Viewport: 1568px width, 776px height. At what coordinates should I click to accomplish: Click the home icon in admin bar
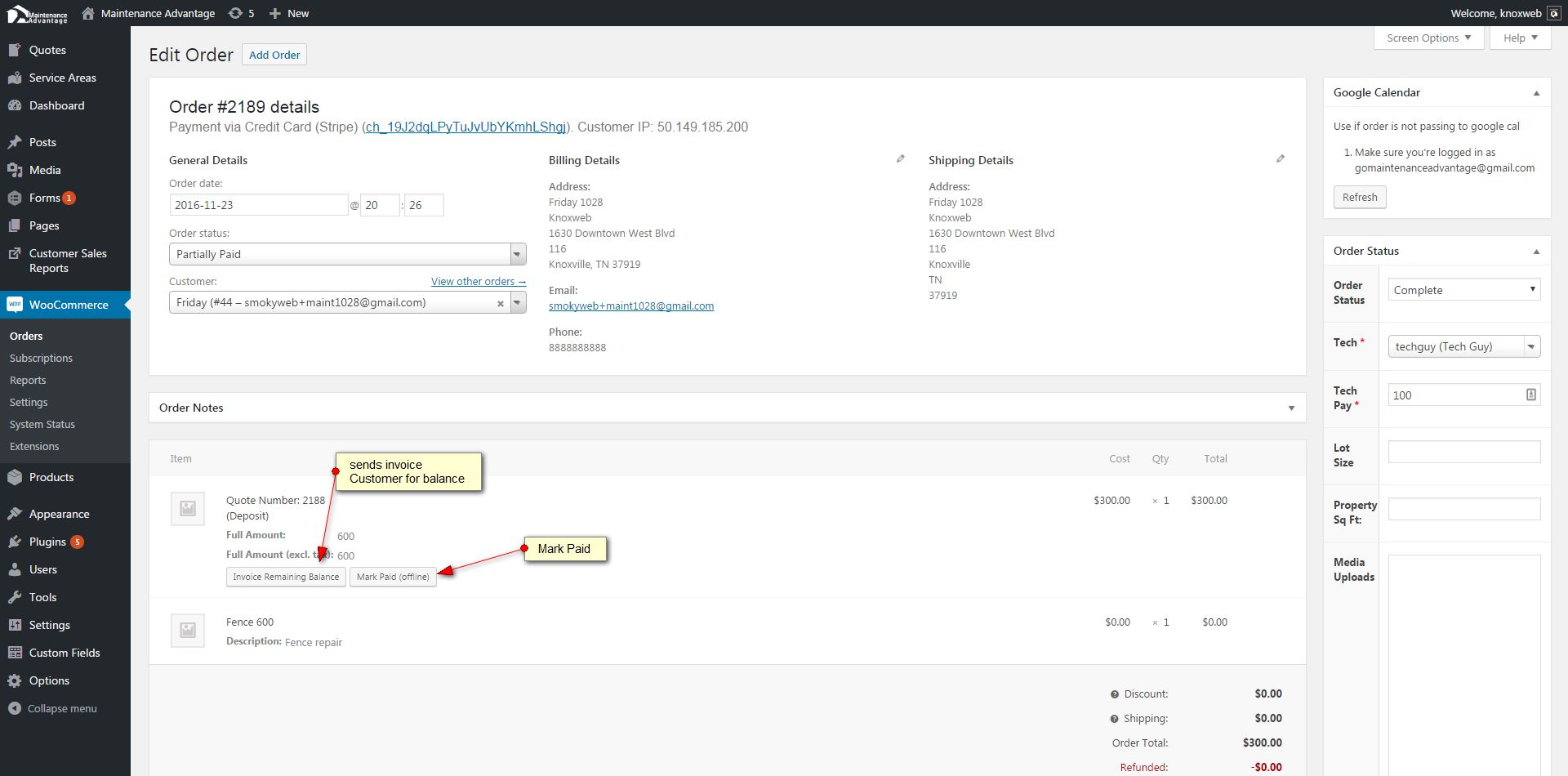point(88,13)
